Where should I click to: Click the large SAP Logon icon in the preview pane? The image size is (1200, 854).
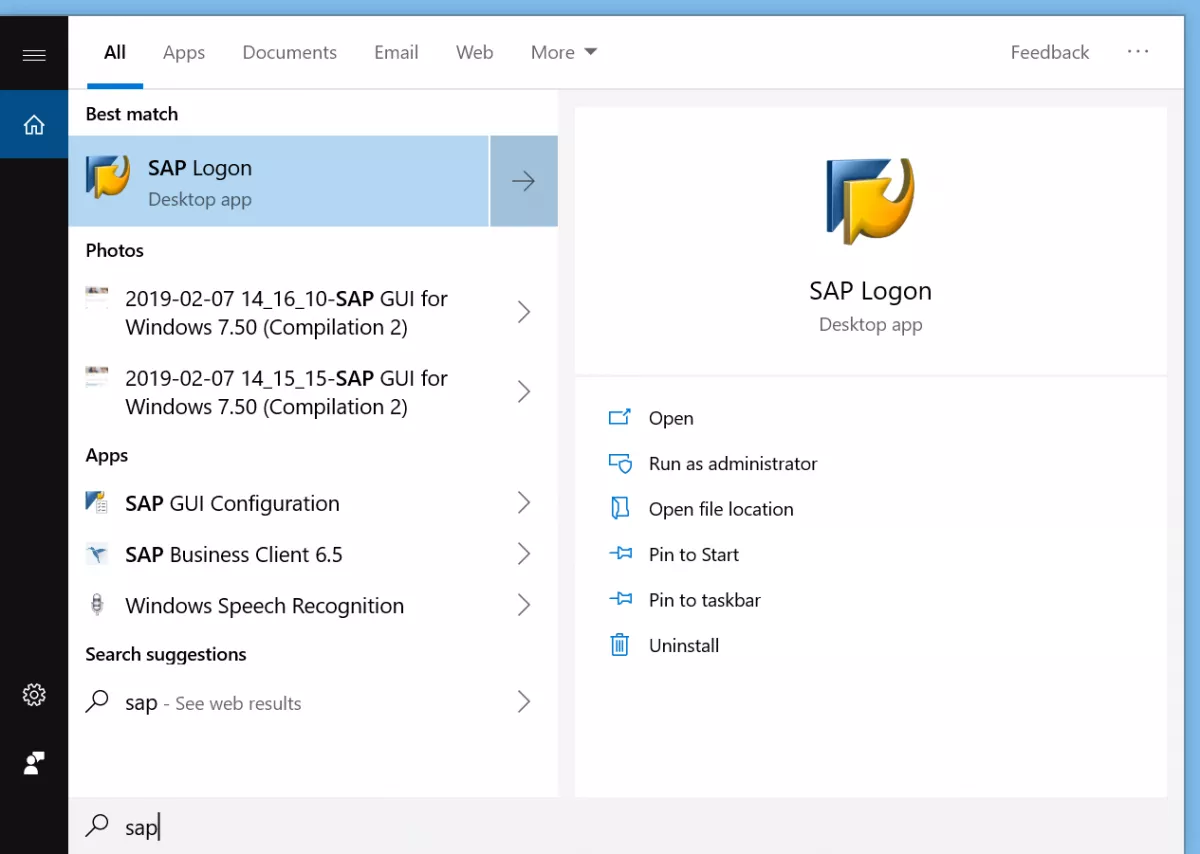click(870, 201)
